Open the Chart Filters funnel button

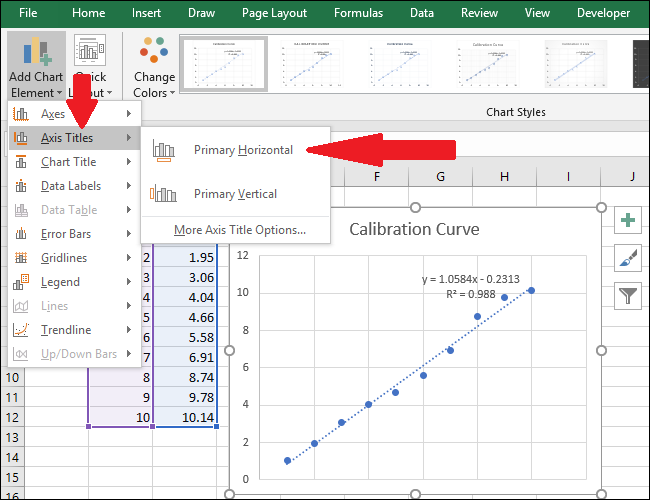point(628,296)
